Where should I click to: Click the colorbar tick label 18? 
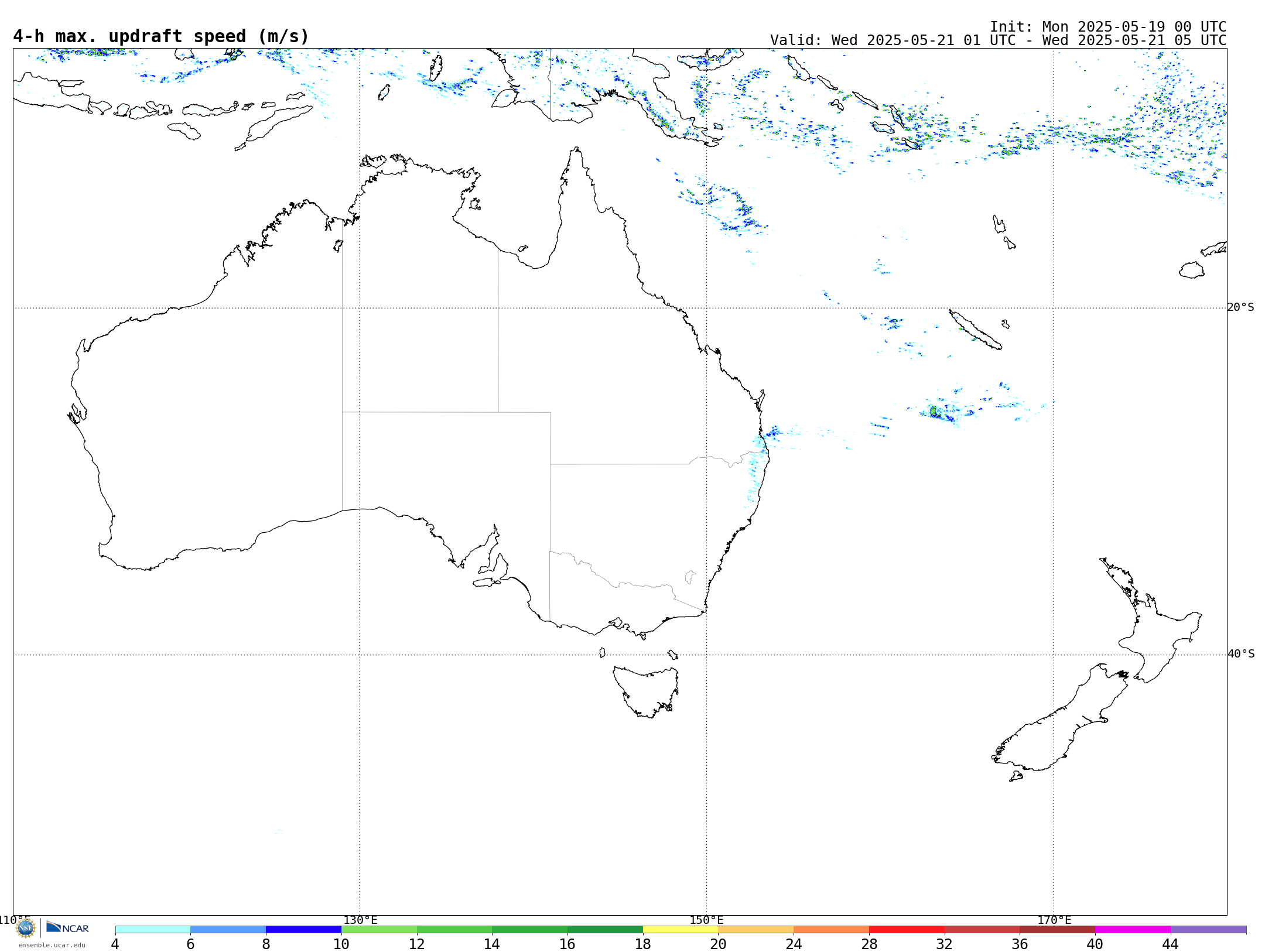click(x=643, y=944)
